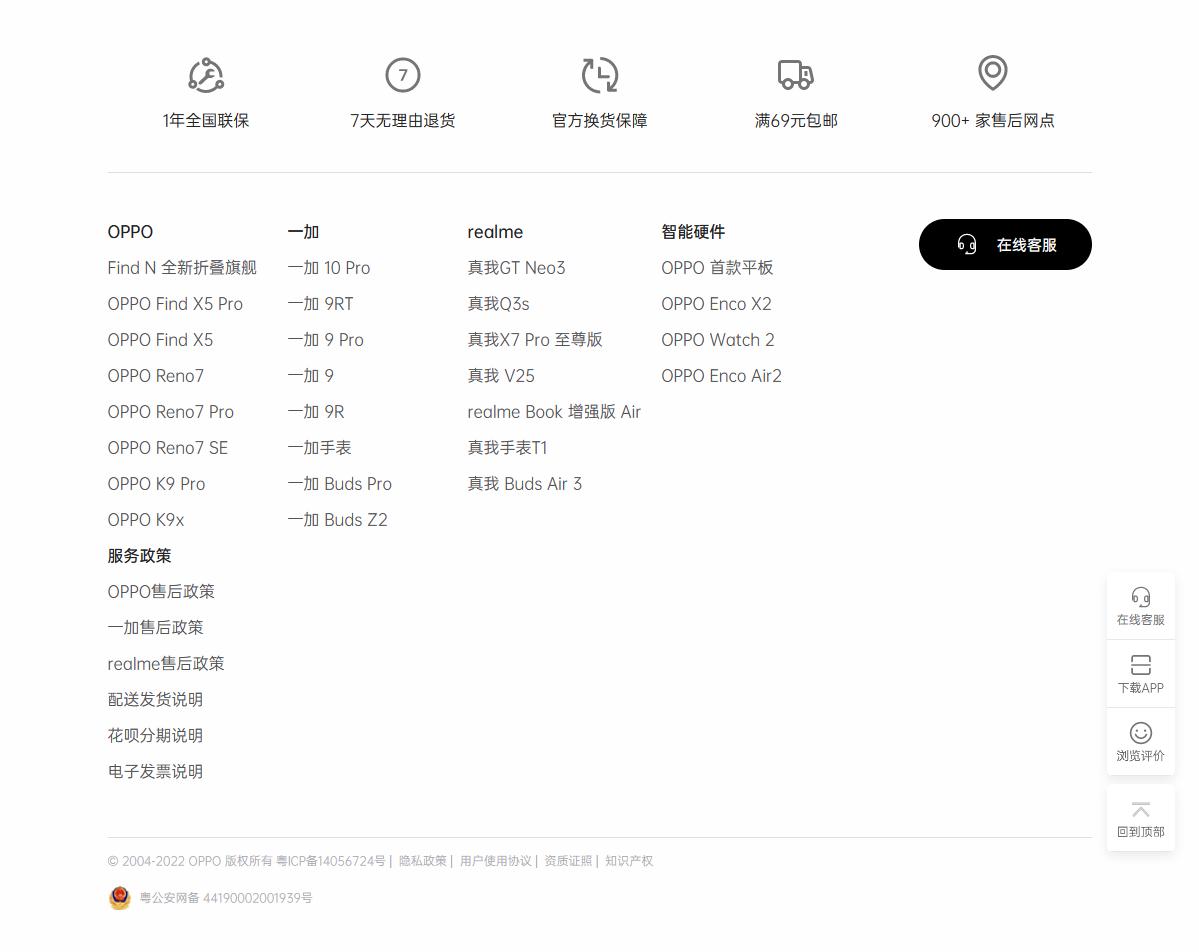Click the 900+ 家售后网点 location pin icon

tap(992, 74)
